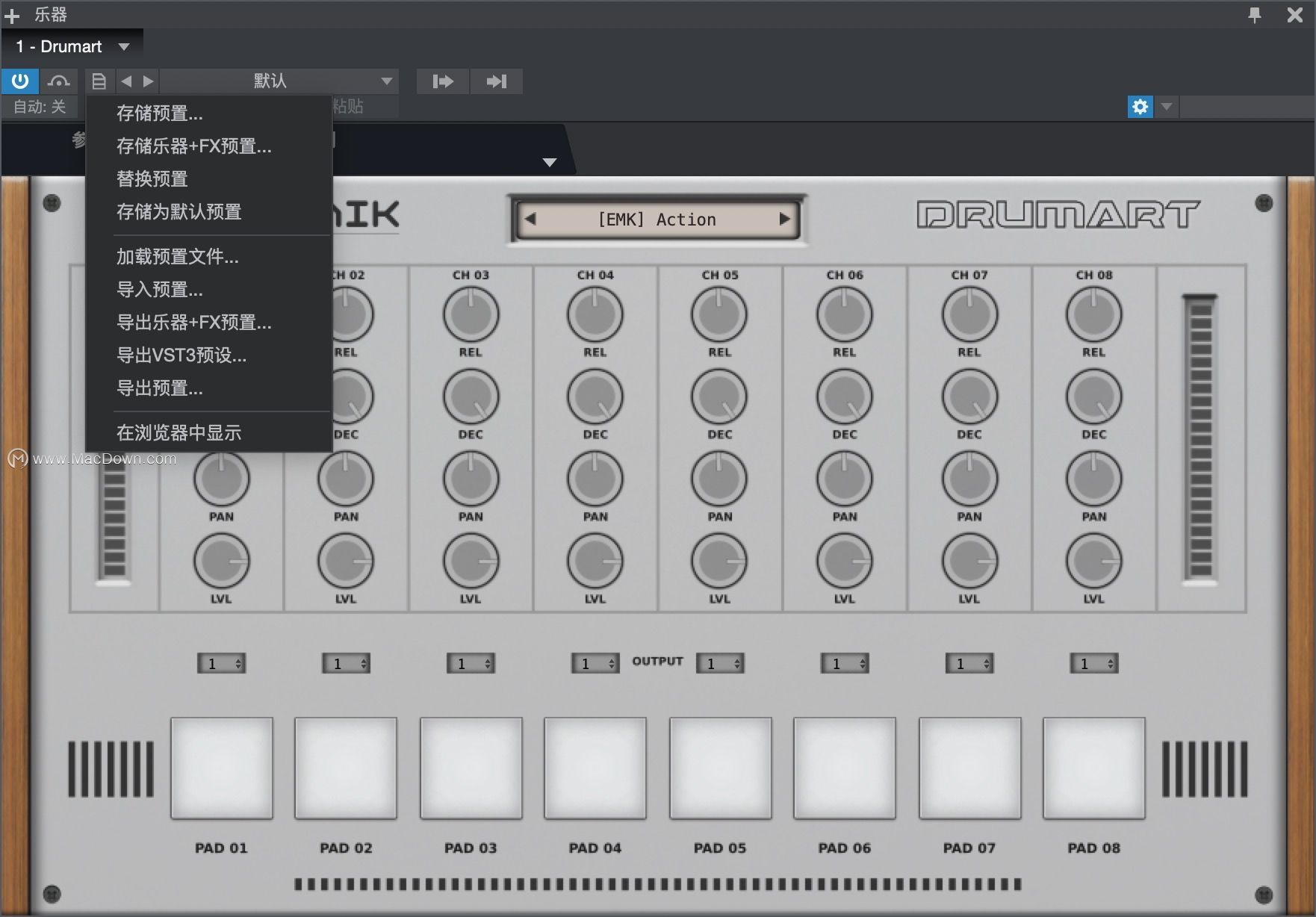Trigger drum PAD 03
The image size is (1316, 917).
click(x=471, y=768)
